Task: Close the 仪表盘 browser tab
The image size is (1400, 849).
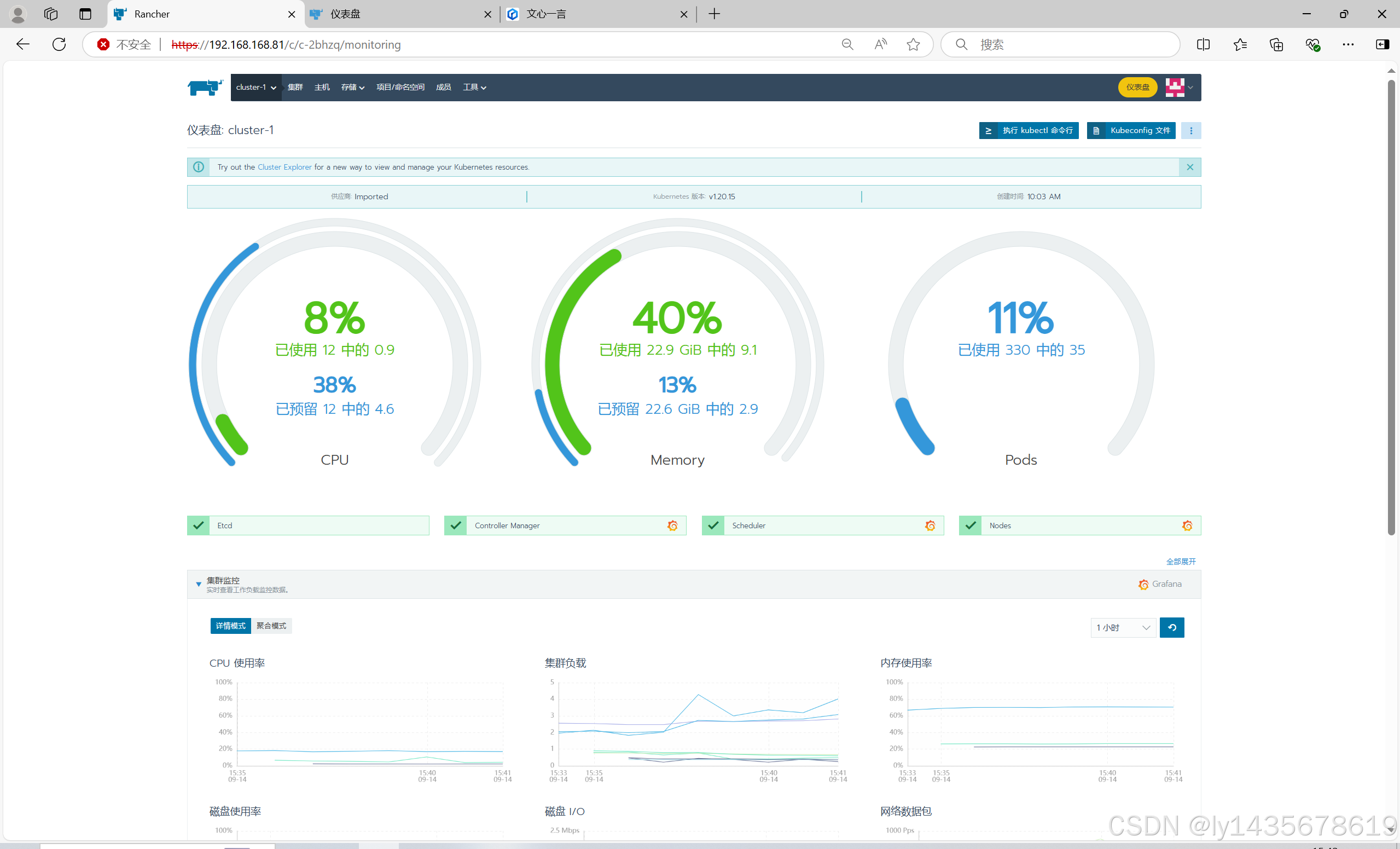Action: 487,14
